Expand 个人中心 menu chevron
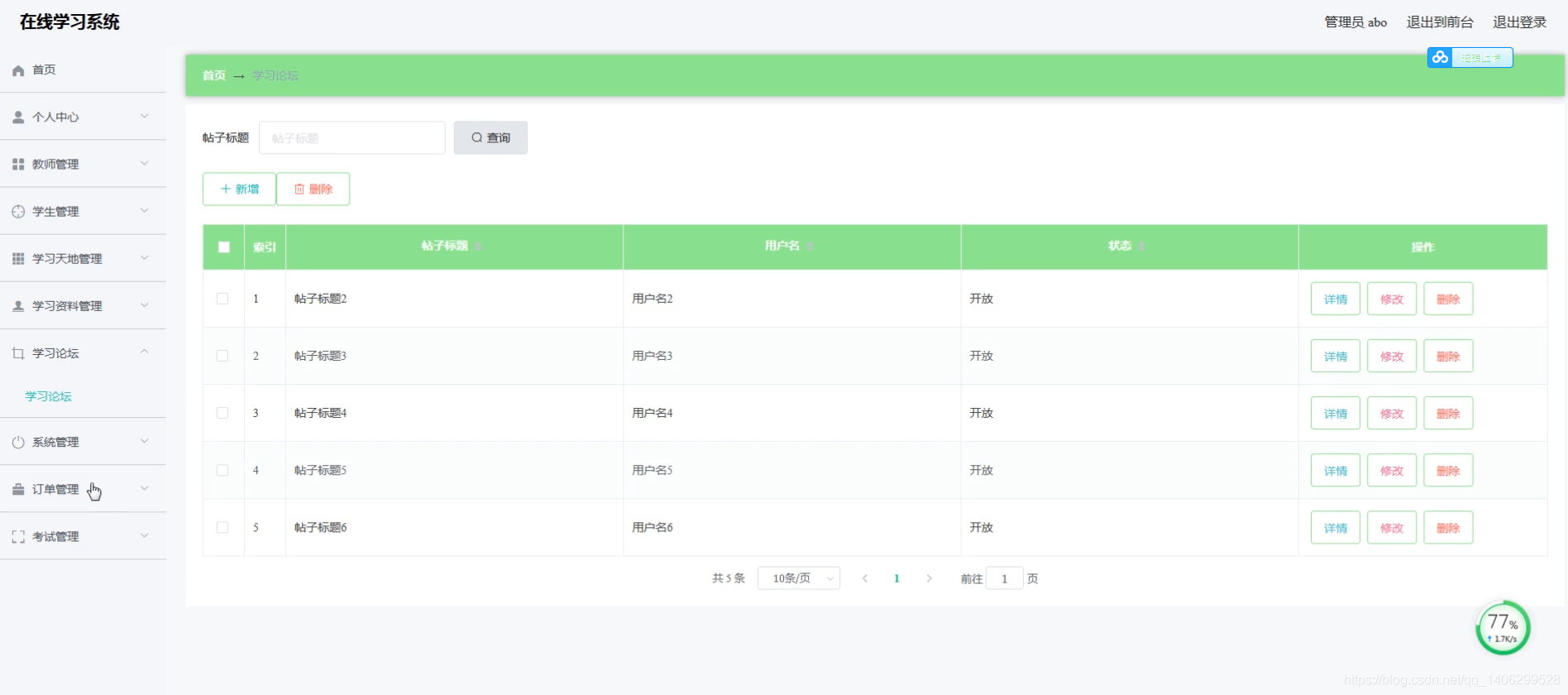This screenshot has height=695, width=1568. 145,117
